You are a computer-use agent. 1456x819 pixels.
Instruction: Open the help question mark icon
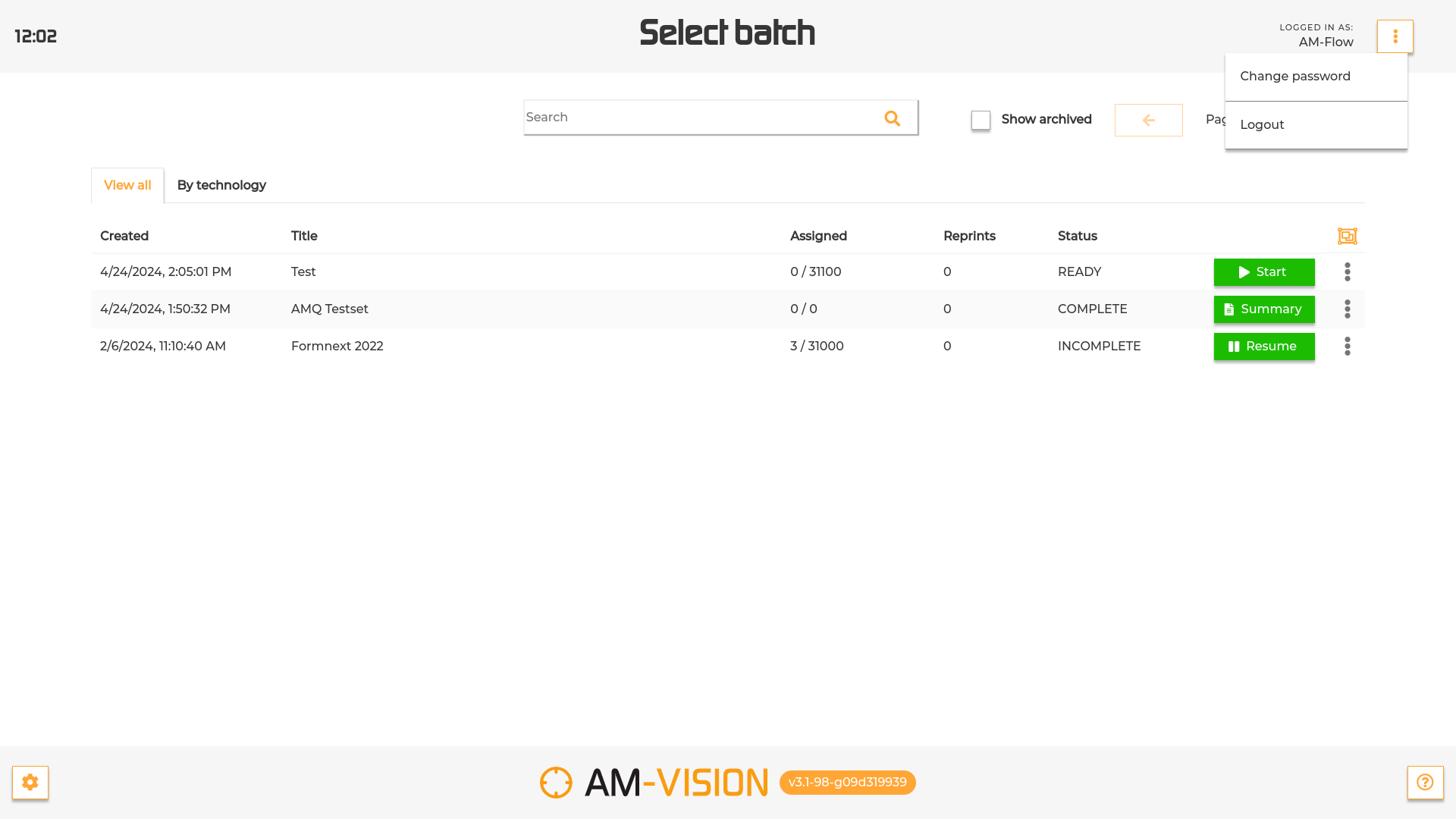1425,782
